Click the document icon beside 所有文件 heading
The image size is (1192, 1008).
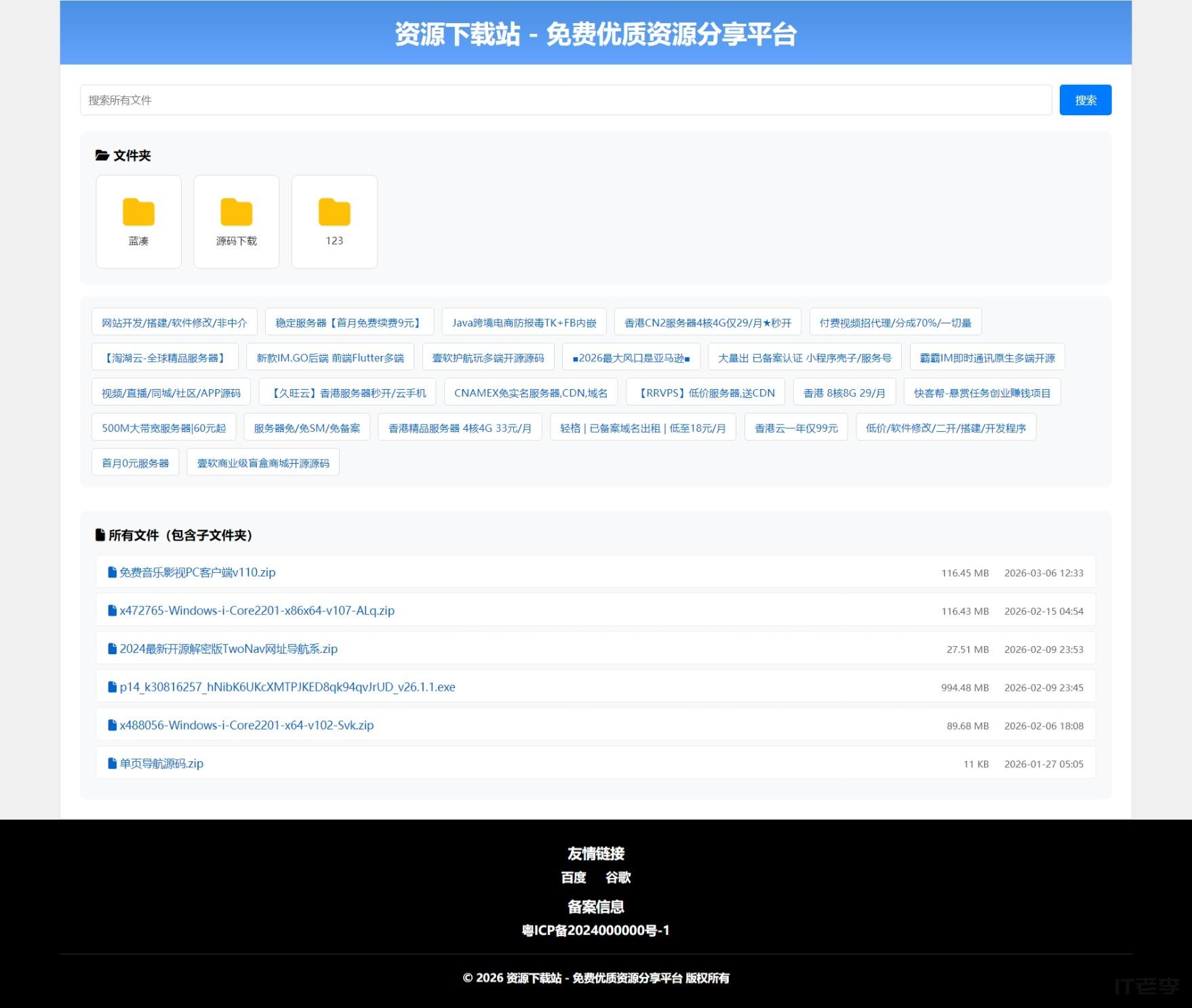[x=100, y=535]
